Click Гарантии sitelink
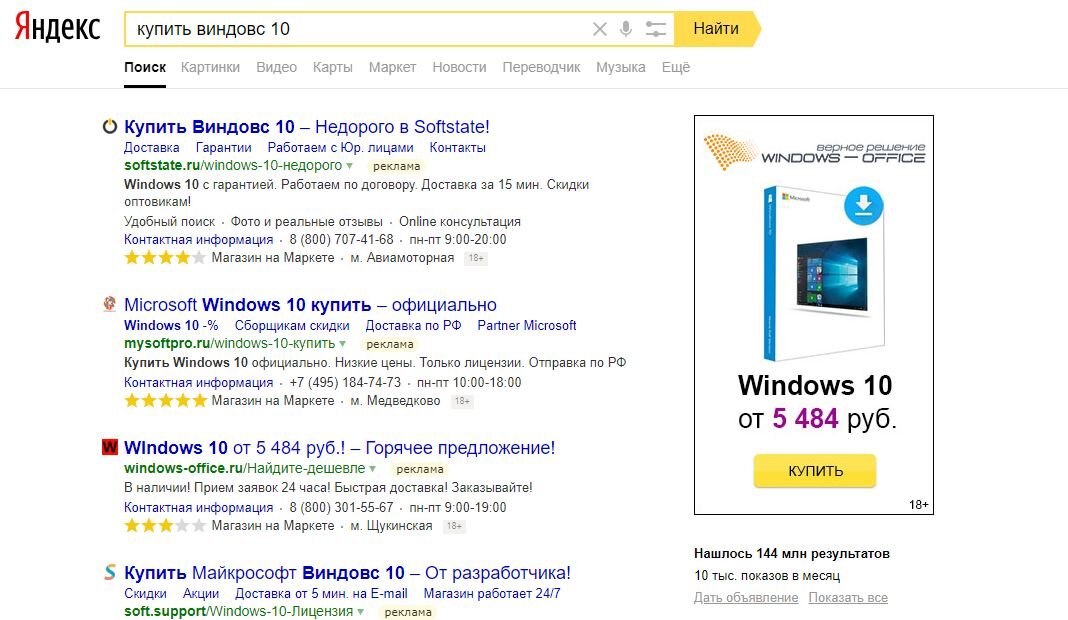This screenshot has height=620, width=1068. click(223, 147)
